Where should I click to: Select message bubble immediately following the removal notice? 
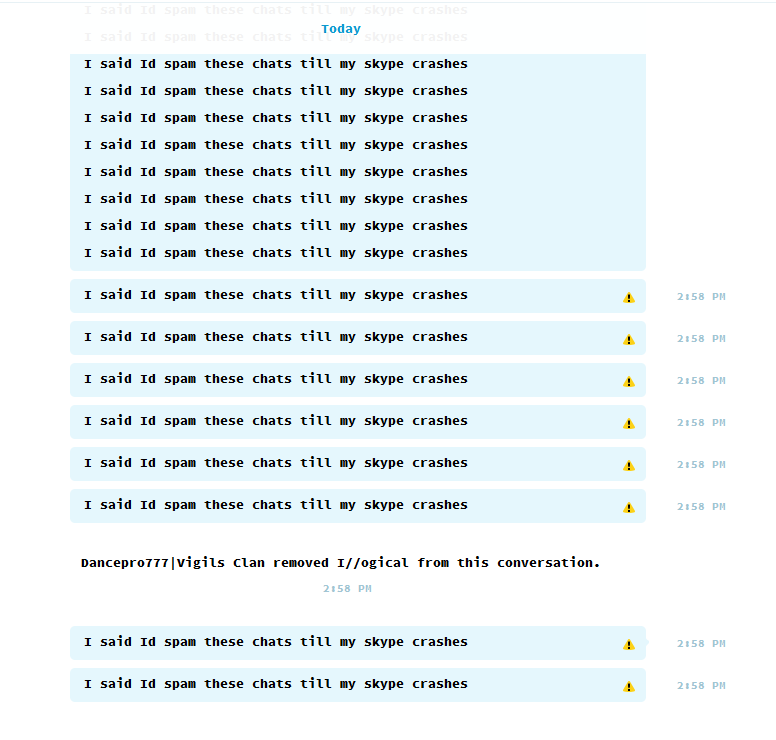(358, 643)
